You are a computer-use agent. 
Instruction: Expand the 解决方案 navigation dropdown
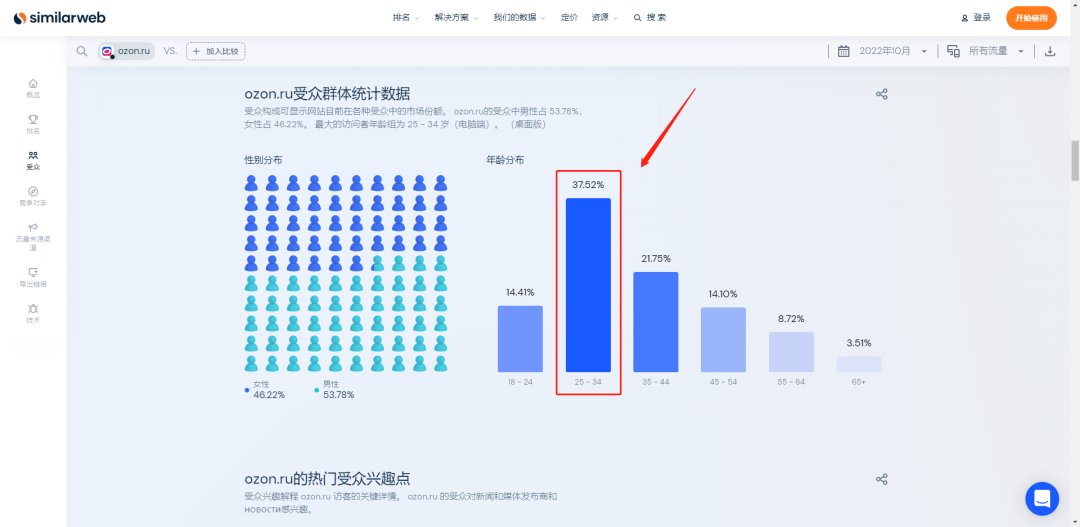tap(456, 18)
